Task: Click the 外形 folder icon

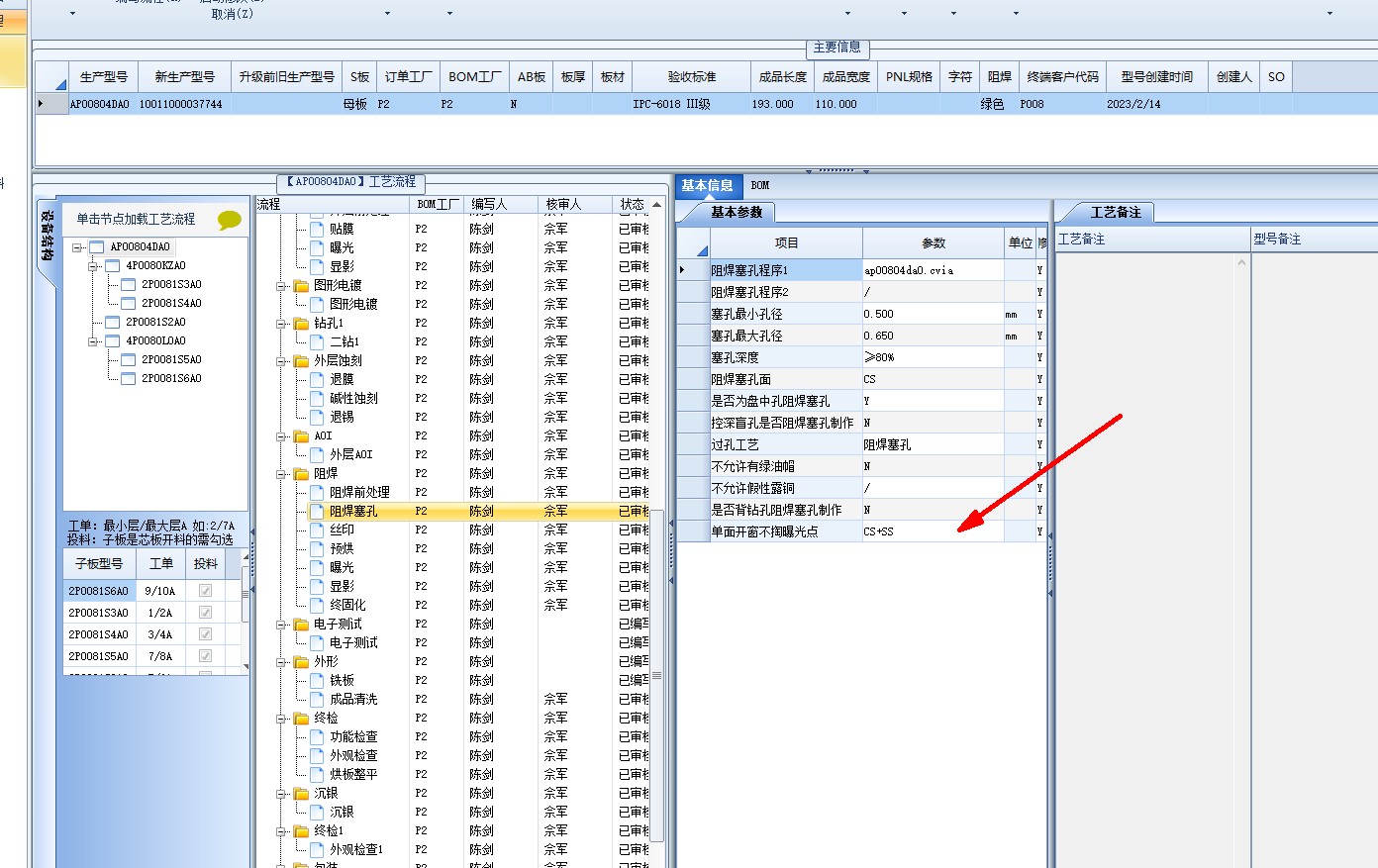Action: [301, 661]
